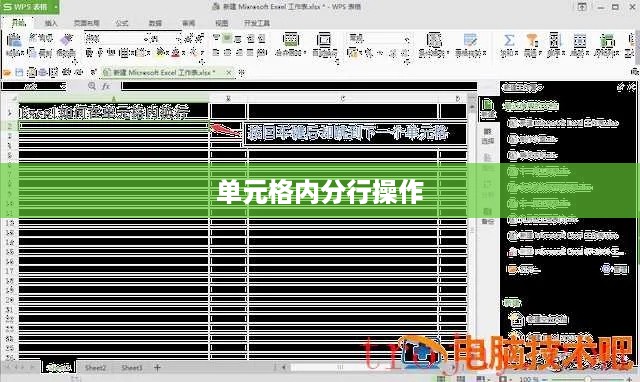Click the Merge and Center icon
Image resolution: width=640 pixels, height=382 pixels.
pos(290,40)
